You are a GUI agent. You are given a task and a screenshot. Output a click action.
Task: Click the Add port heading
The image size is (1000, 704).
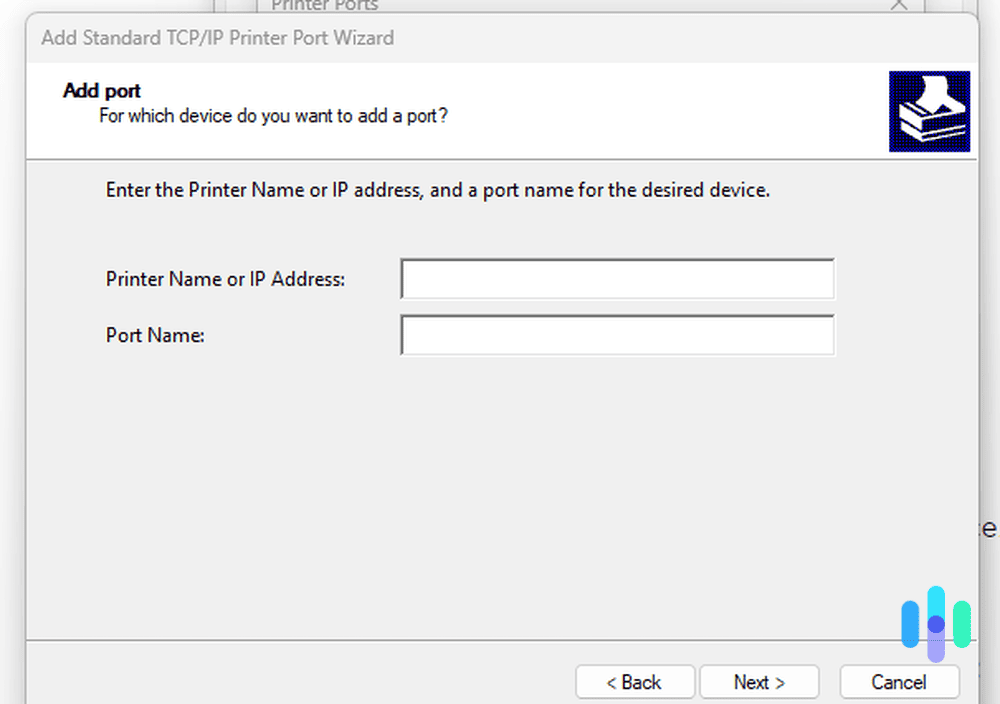(x=101, y=90)
